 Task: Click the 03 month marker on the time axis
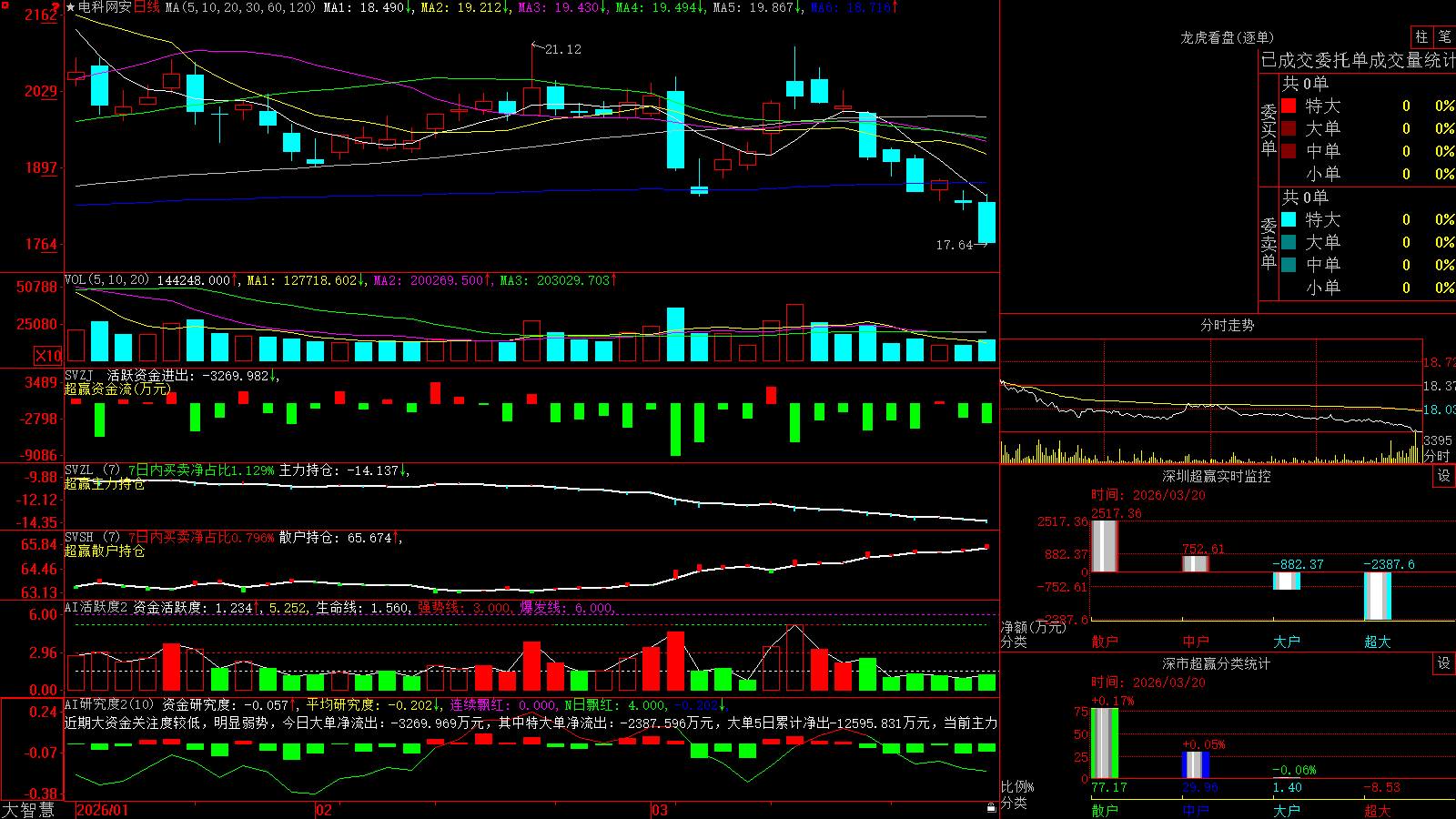click(660, 810)
